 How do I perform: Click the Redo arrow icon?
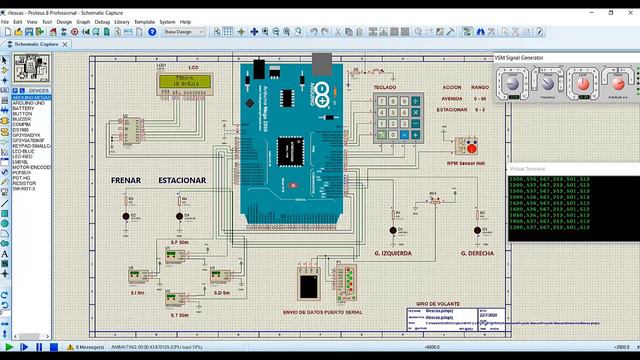click(x=325, y=32)
